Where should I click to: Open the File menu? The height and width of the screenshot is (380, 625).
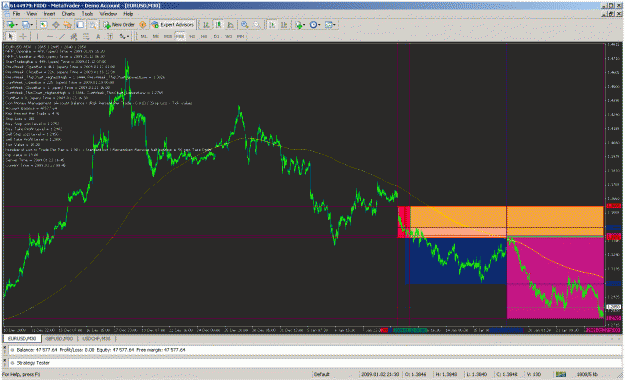point(16,14)
